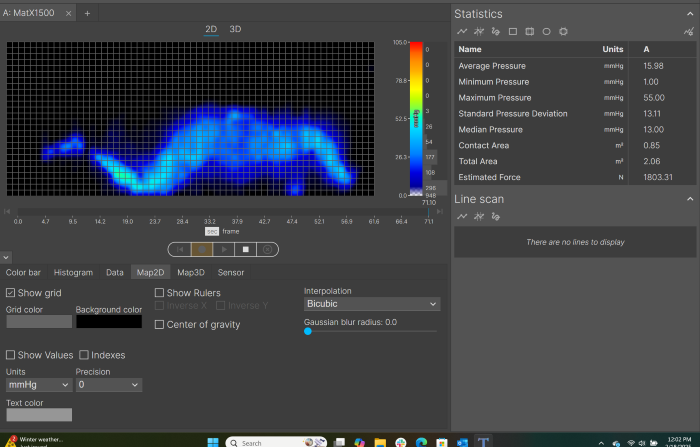
Task: Click the Gaussian blur radius slider handle
Action: click(308, 331)
